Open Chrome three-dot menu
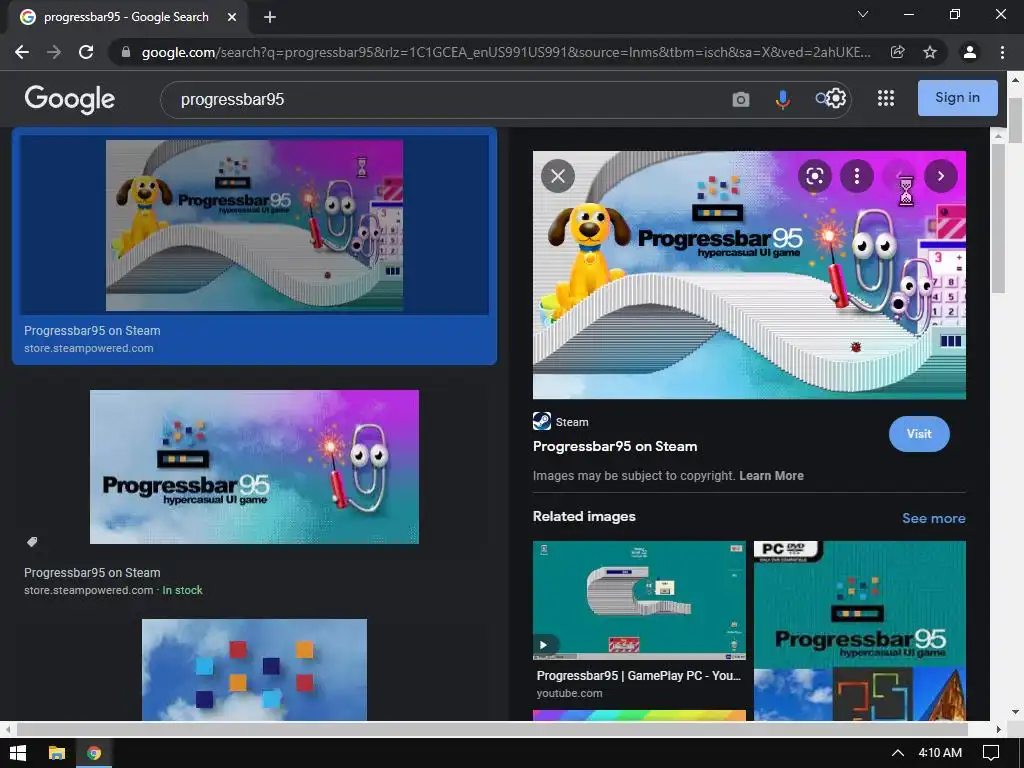Image resolution: width=1024 pixels, height=768 pixels. 1002,52
